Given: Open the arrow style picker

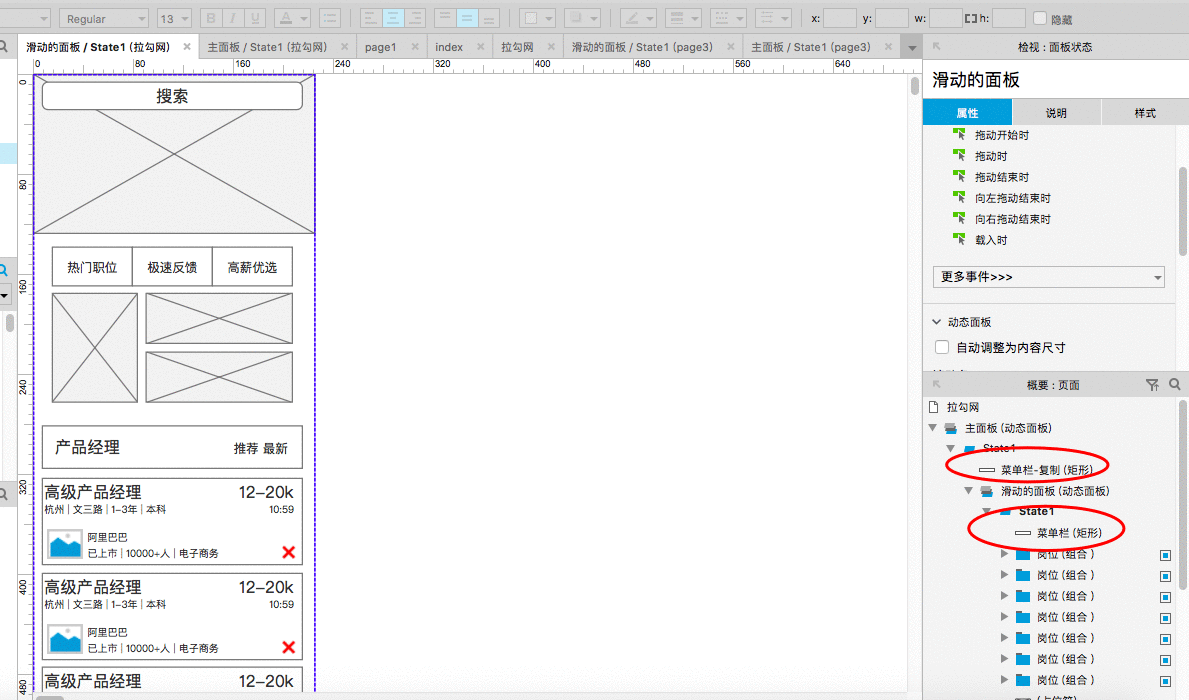Looking at the screenshot, I should (x=773, y=18).
